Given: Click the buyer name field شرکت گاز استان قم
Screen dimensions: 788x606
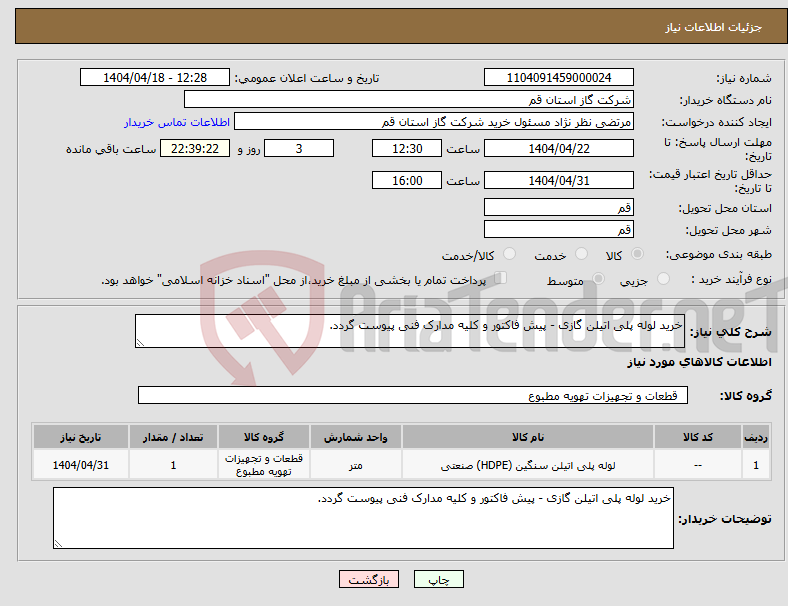Looking at the screenshot, I should point(409,99).
